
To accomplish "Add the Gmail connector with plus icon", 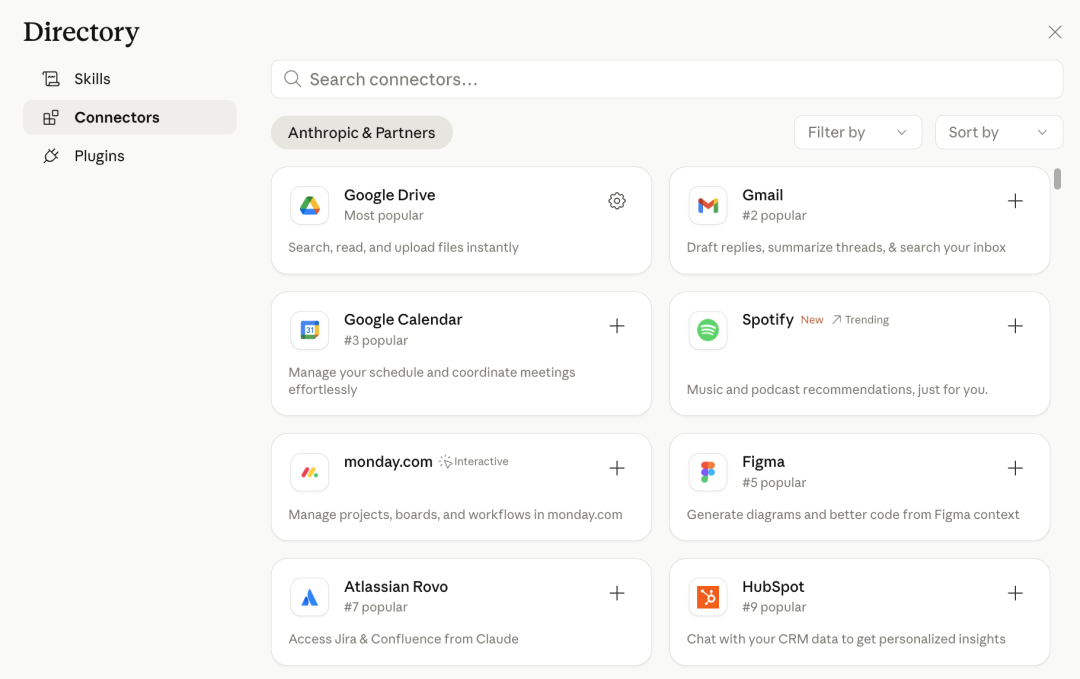I will (1015, 201).
